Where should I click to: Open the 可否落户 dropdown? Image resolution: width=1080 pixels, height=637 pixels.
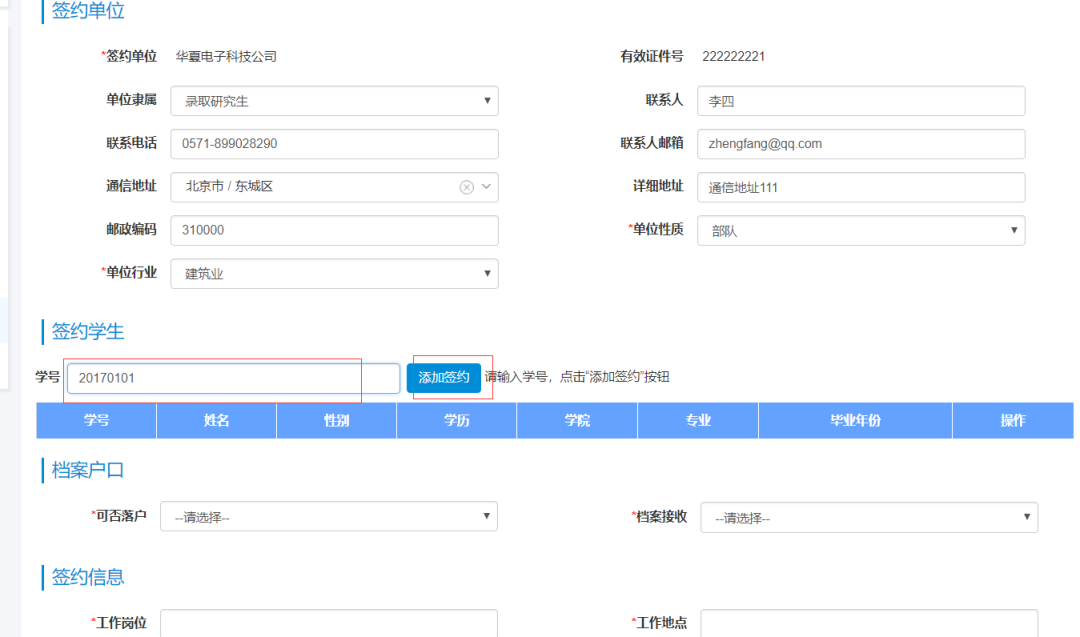pyautogui.click(x=328, y=517)
